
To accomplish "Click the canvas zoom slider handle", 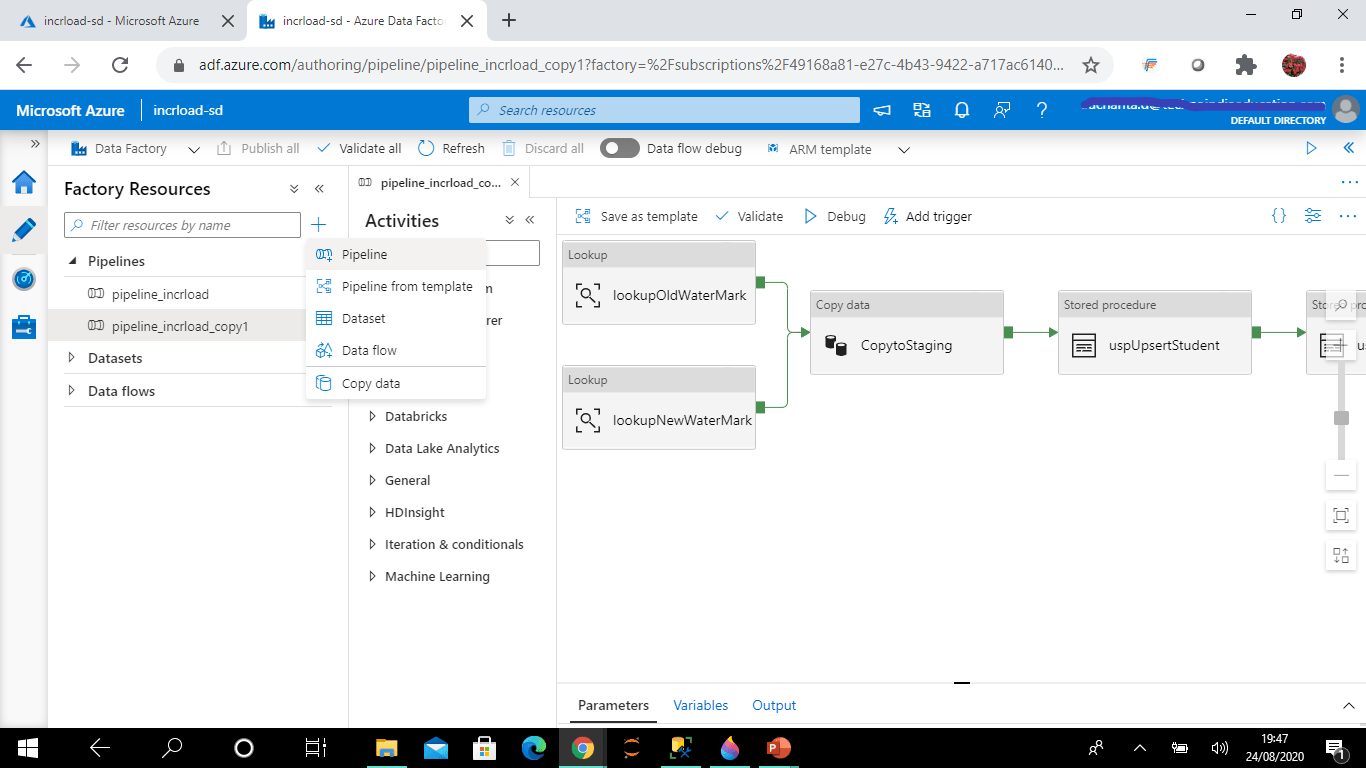I will 1341,418.
